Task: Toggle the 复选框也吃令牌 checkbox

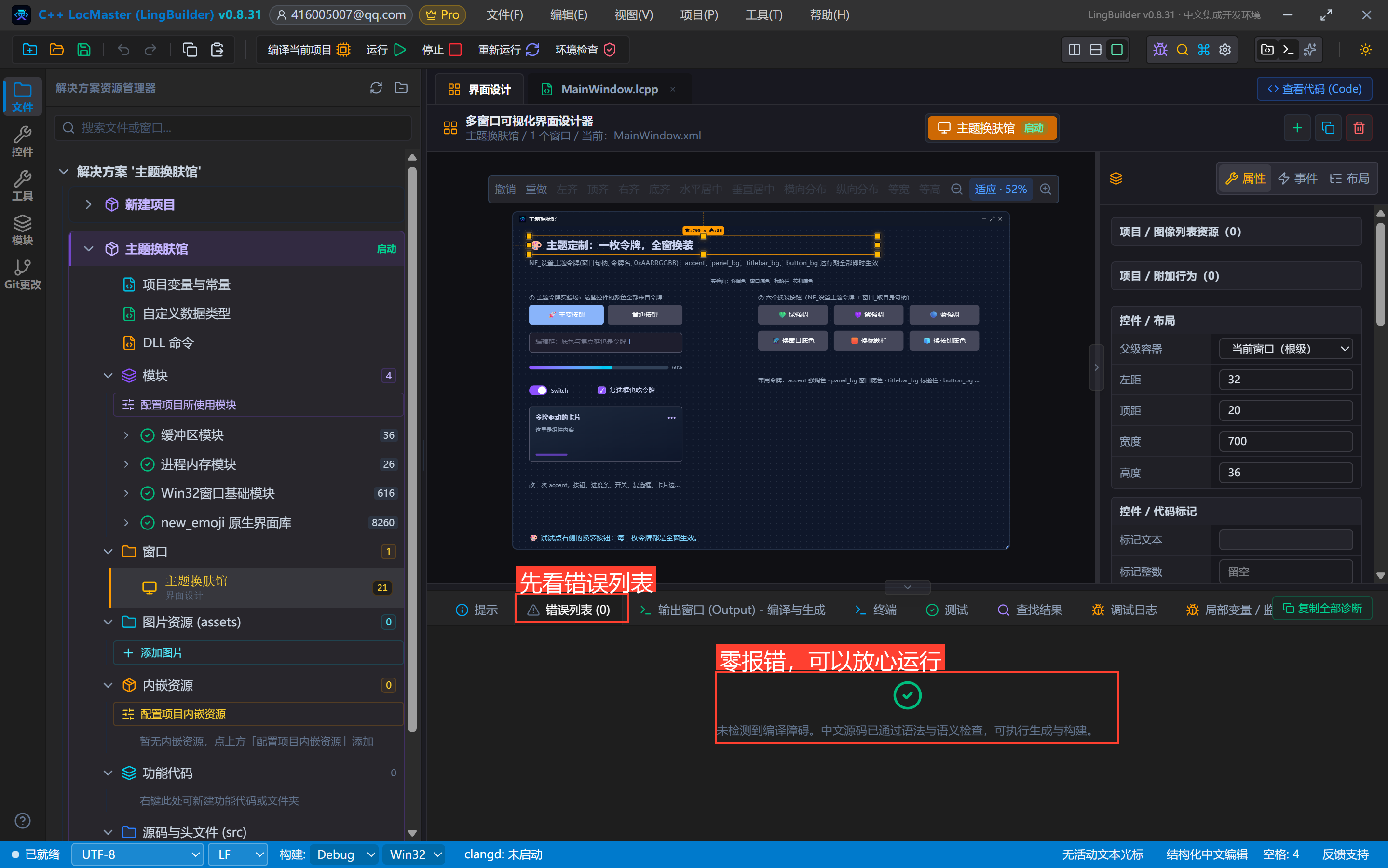Action: [601, 391]
